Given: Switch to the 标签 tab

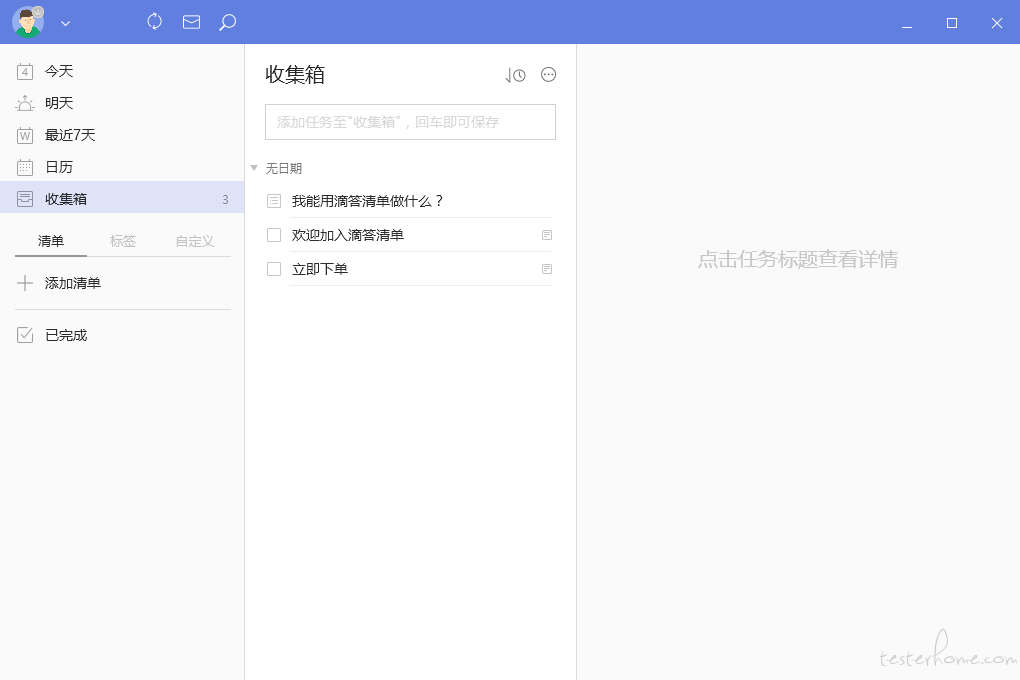Looking at the screenshot, I should (123, 241).
